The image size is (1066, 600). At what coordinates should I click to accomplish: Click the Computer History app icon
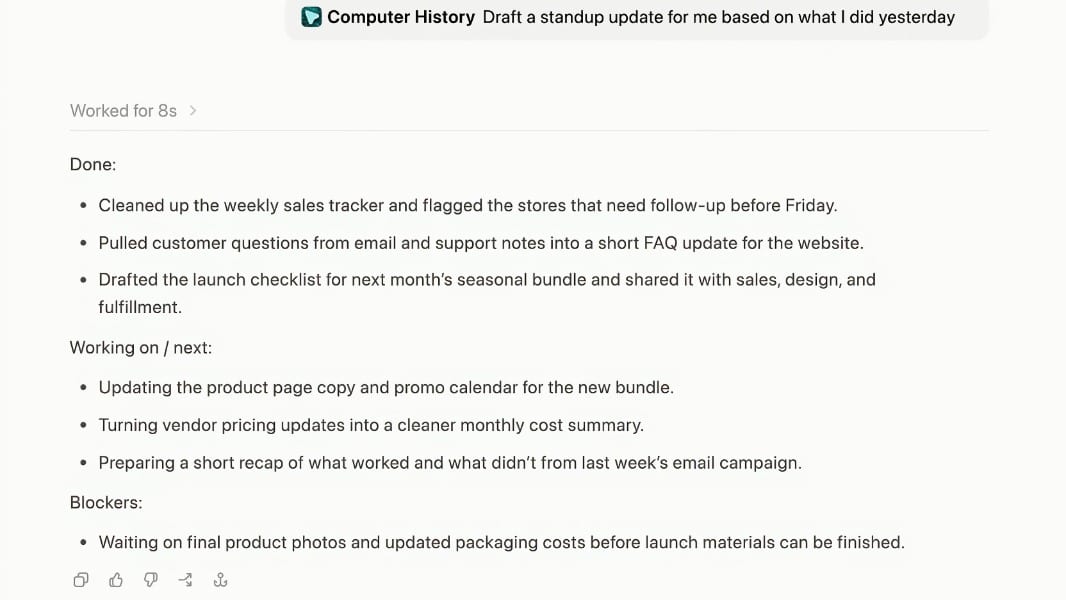pyautogui.click(x=311, y=17)
